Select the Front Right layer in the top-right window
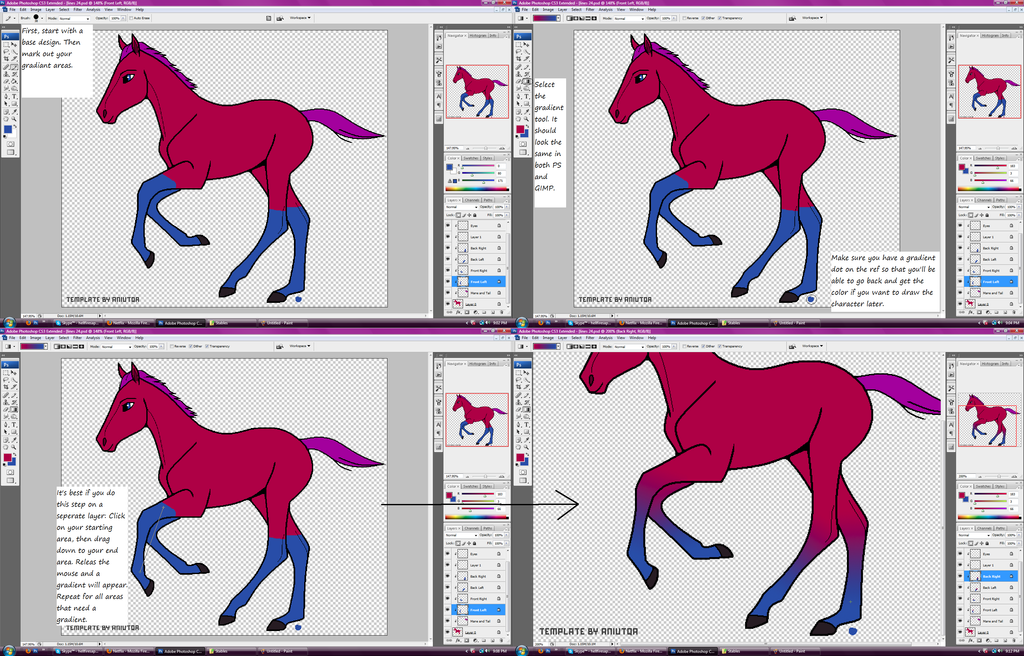 point(991,271)
